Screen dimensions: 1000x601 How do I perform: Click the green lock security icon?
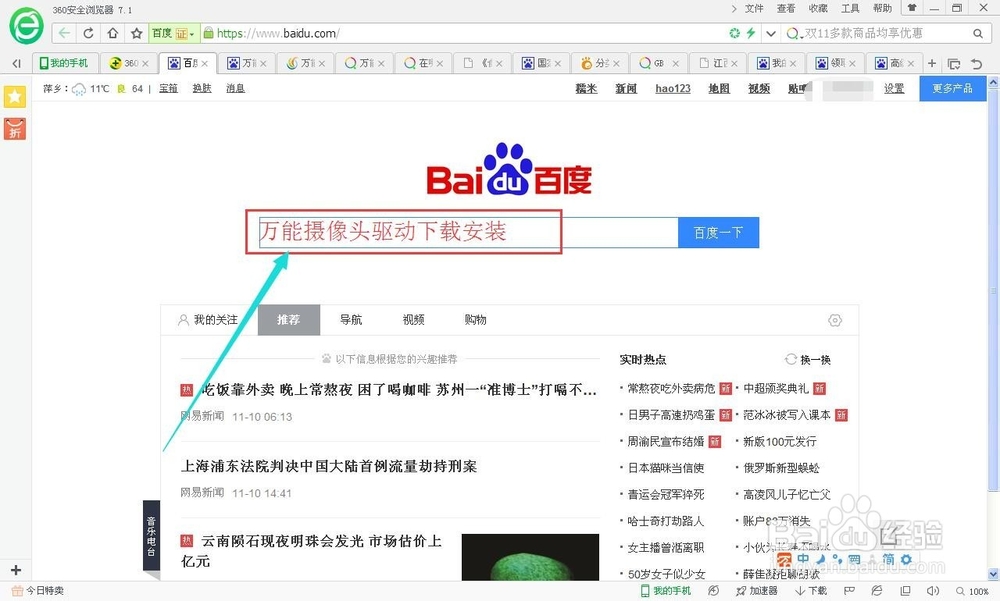[208, 33]
